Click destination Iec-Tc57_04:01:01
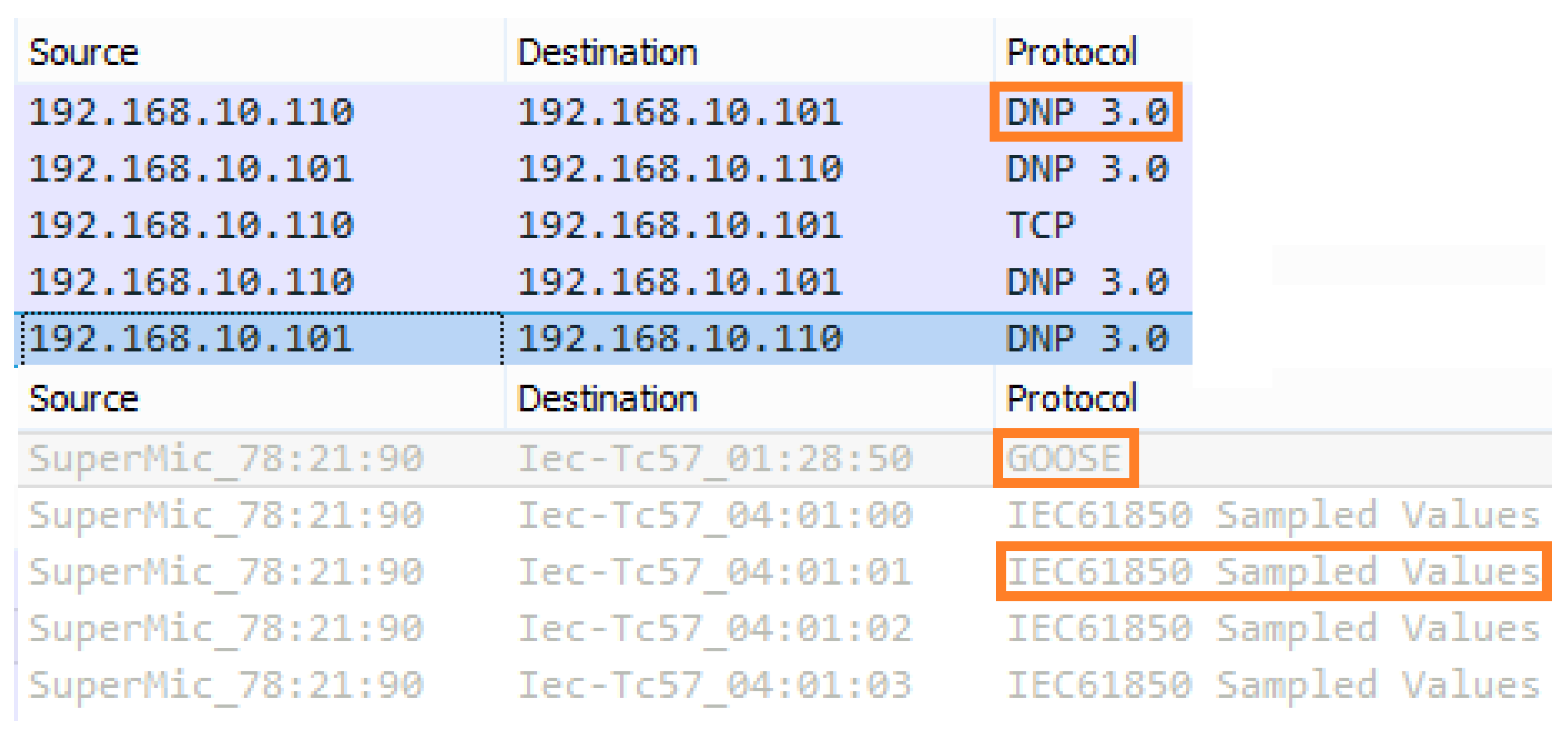 (715, 572)
